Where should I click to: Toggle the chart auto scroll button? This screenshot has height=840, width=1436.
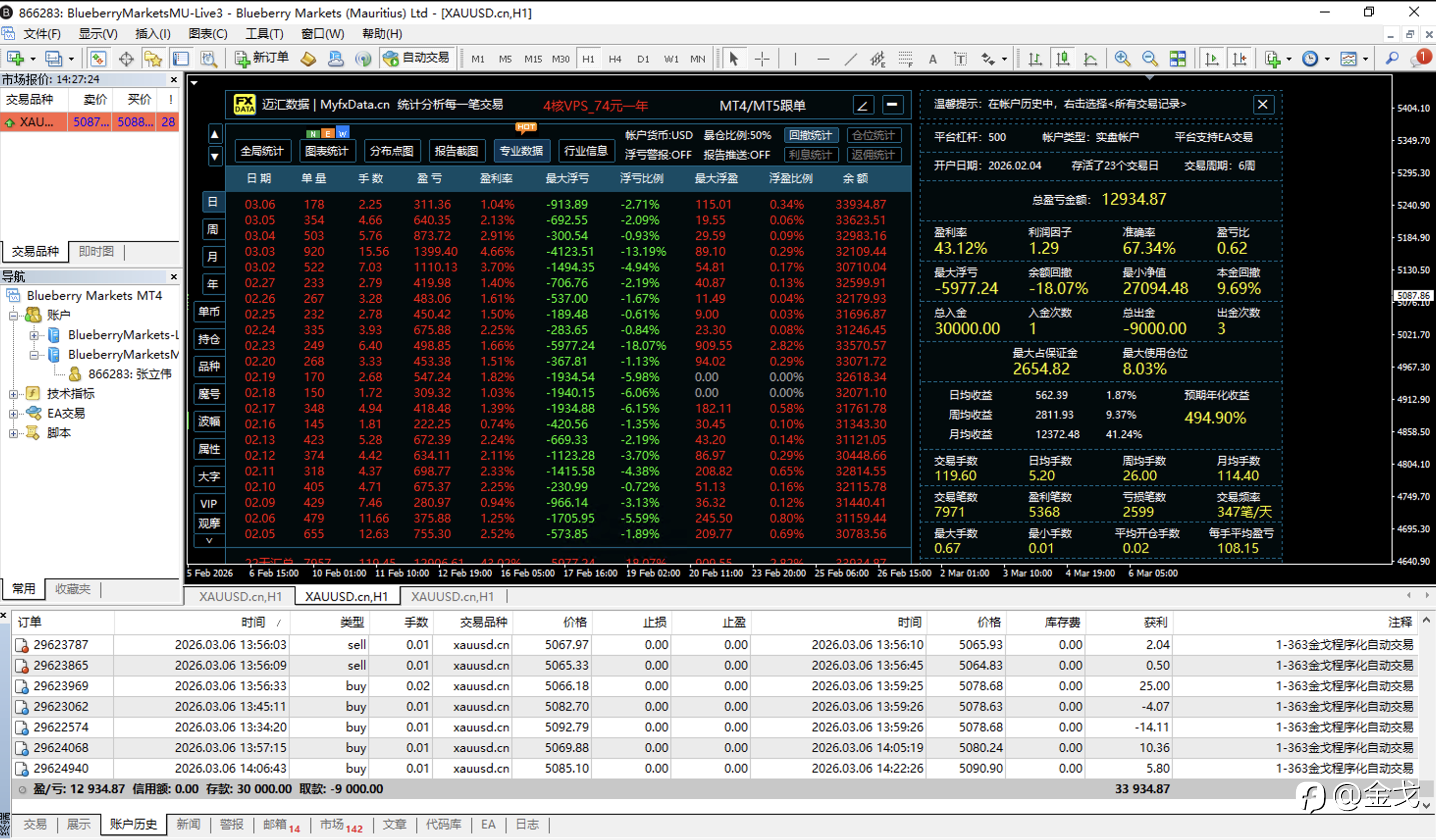[x=1212, y=59]
